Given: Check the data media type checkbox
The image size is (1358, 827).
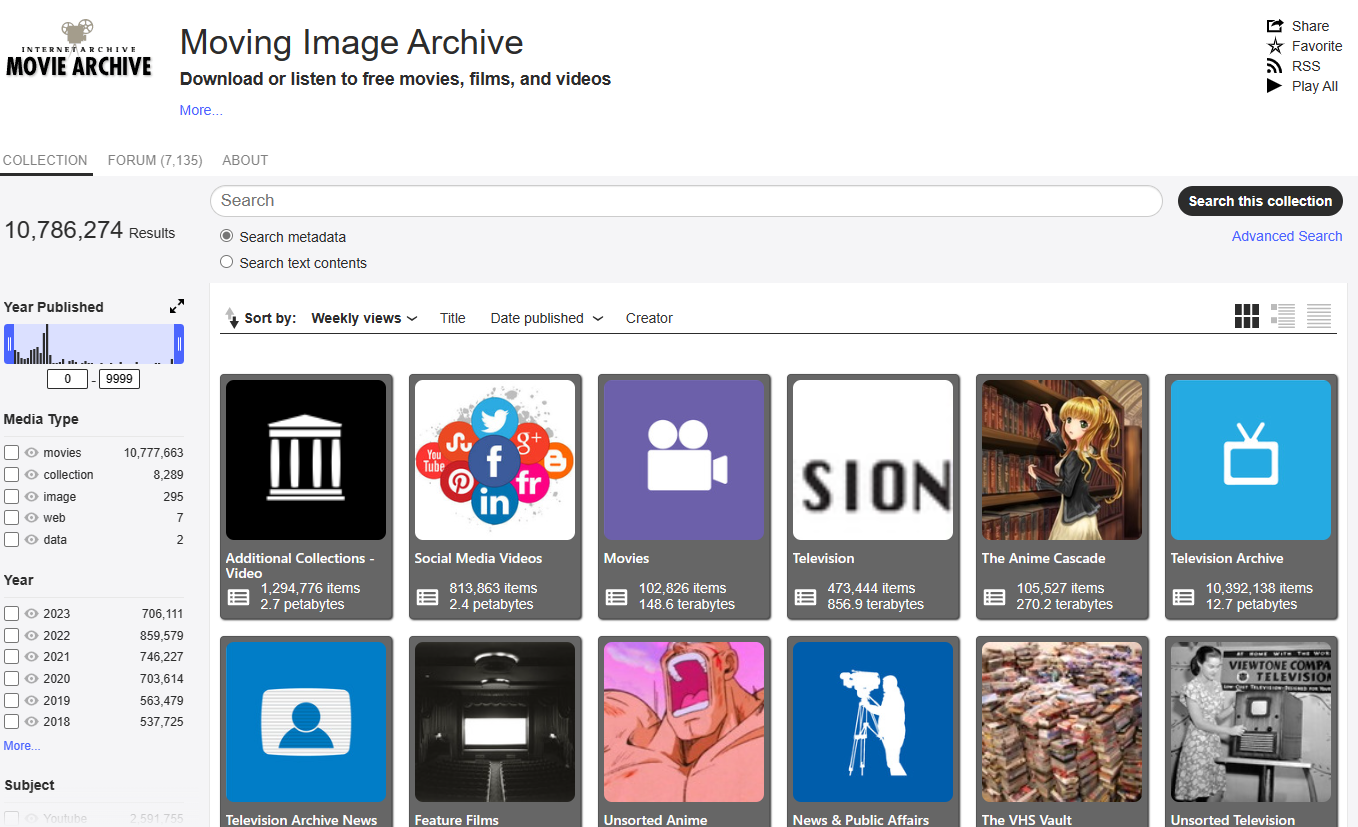Looking at the screenshot, I should pyautogui.click(x=12, y=540).
